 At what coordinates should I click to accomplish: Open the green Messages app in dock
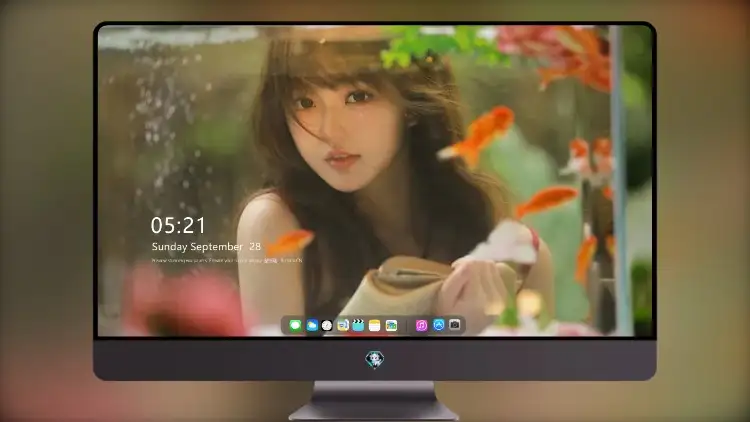pyautogui.click(x=295, y=325)
